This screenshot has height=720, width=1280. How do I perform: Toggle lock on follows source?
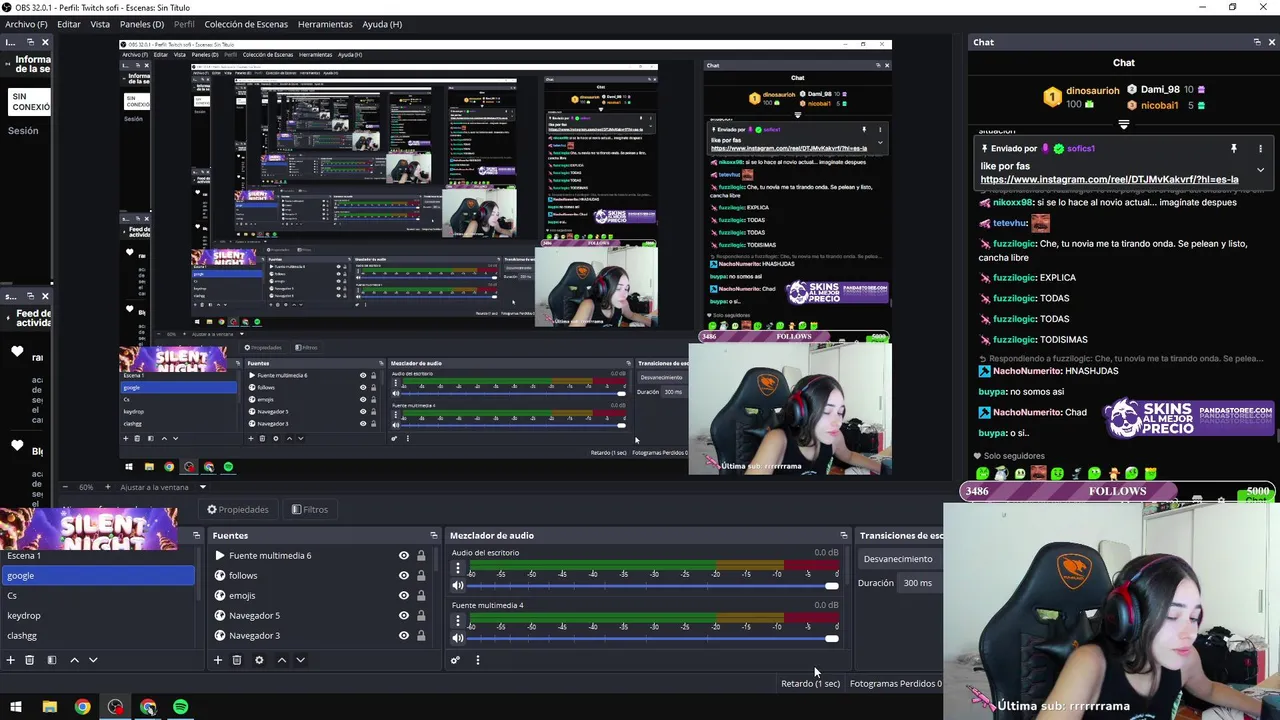tap(421, 576)
